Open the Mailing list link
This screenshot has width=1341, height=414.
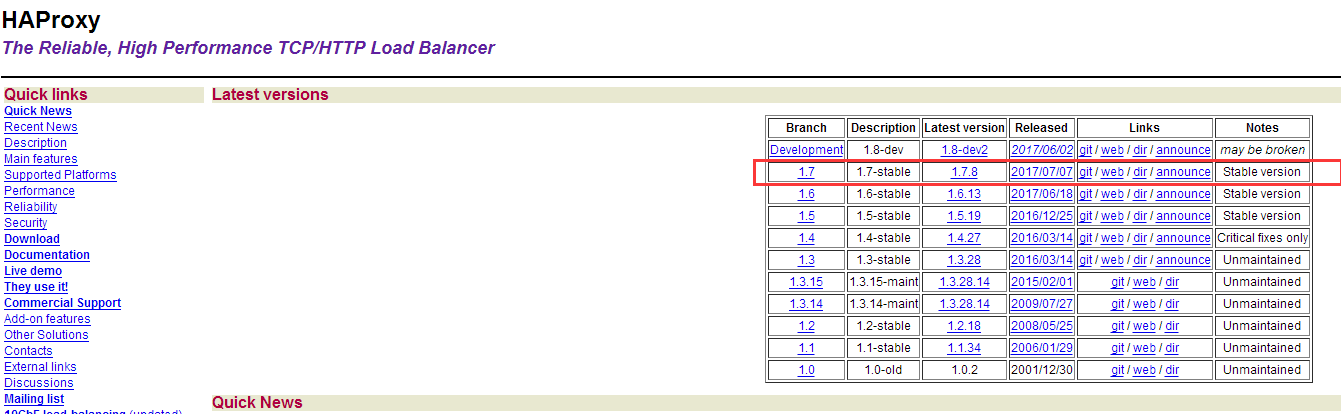(x=34, y=399)
